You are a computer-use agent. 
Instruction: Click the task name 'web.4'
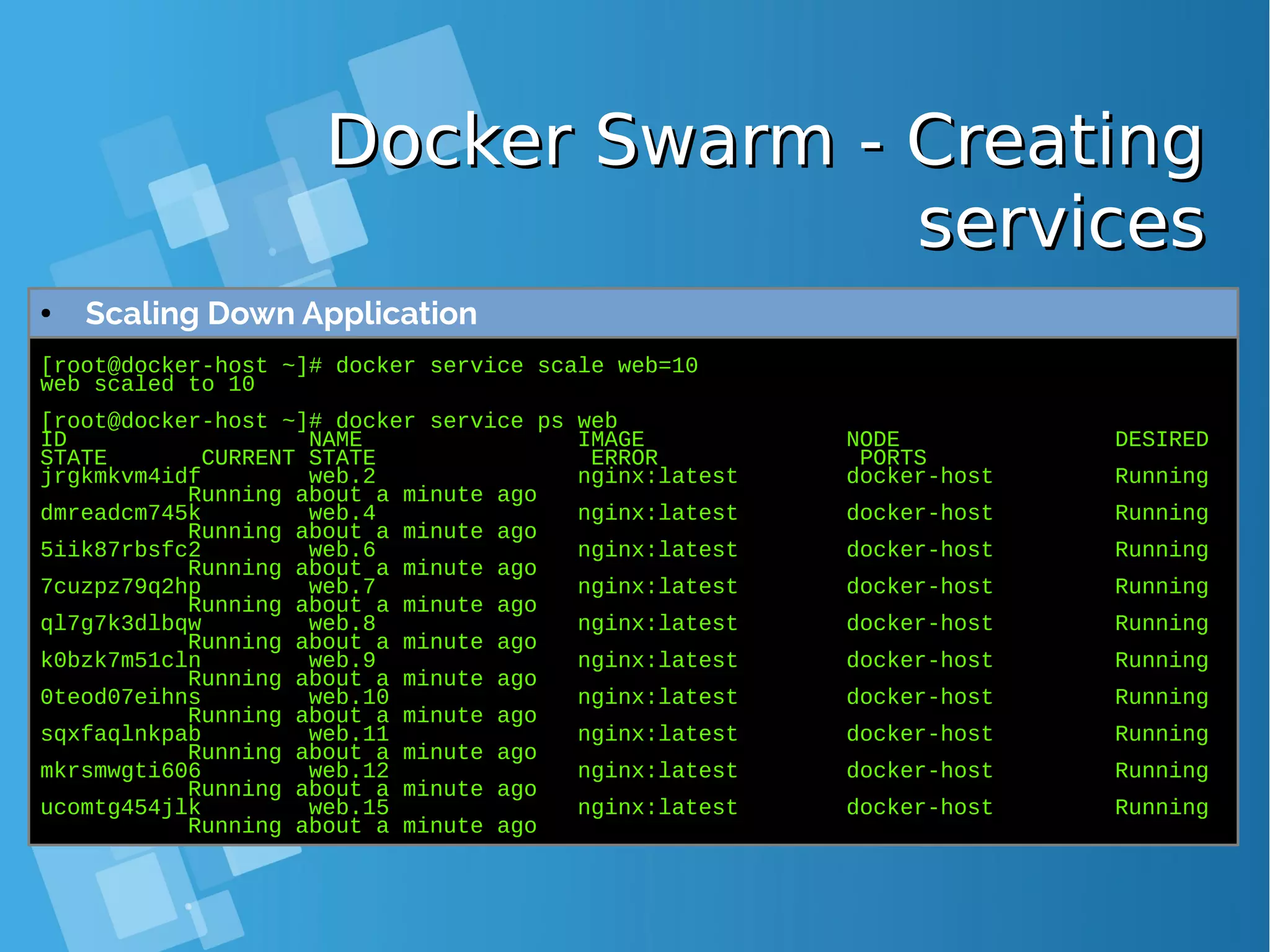click(x=342, y=513)
